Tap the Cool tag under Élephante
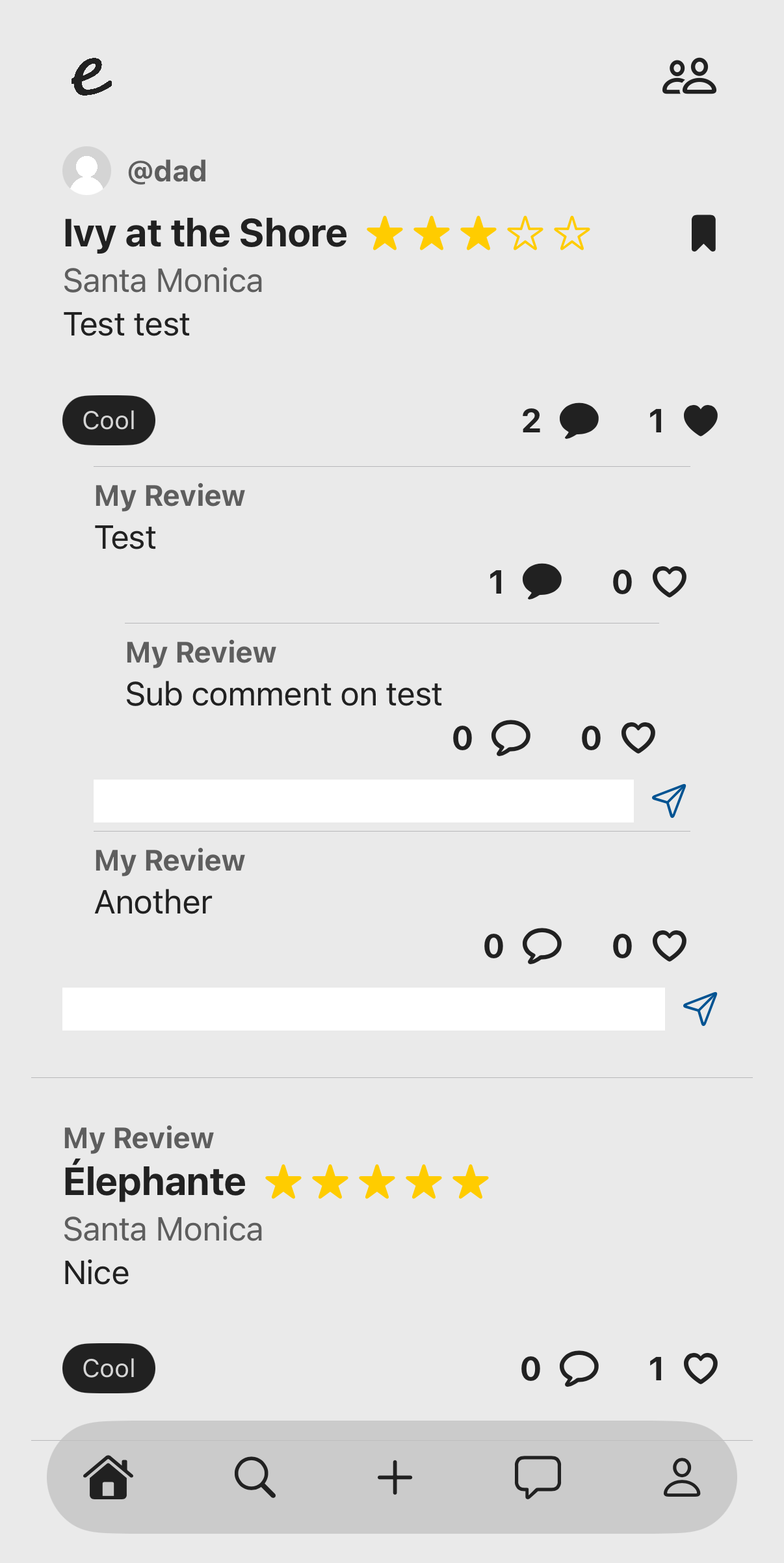The width and height of the screenshot is (784, 1563). tap(108, 1368)
